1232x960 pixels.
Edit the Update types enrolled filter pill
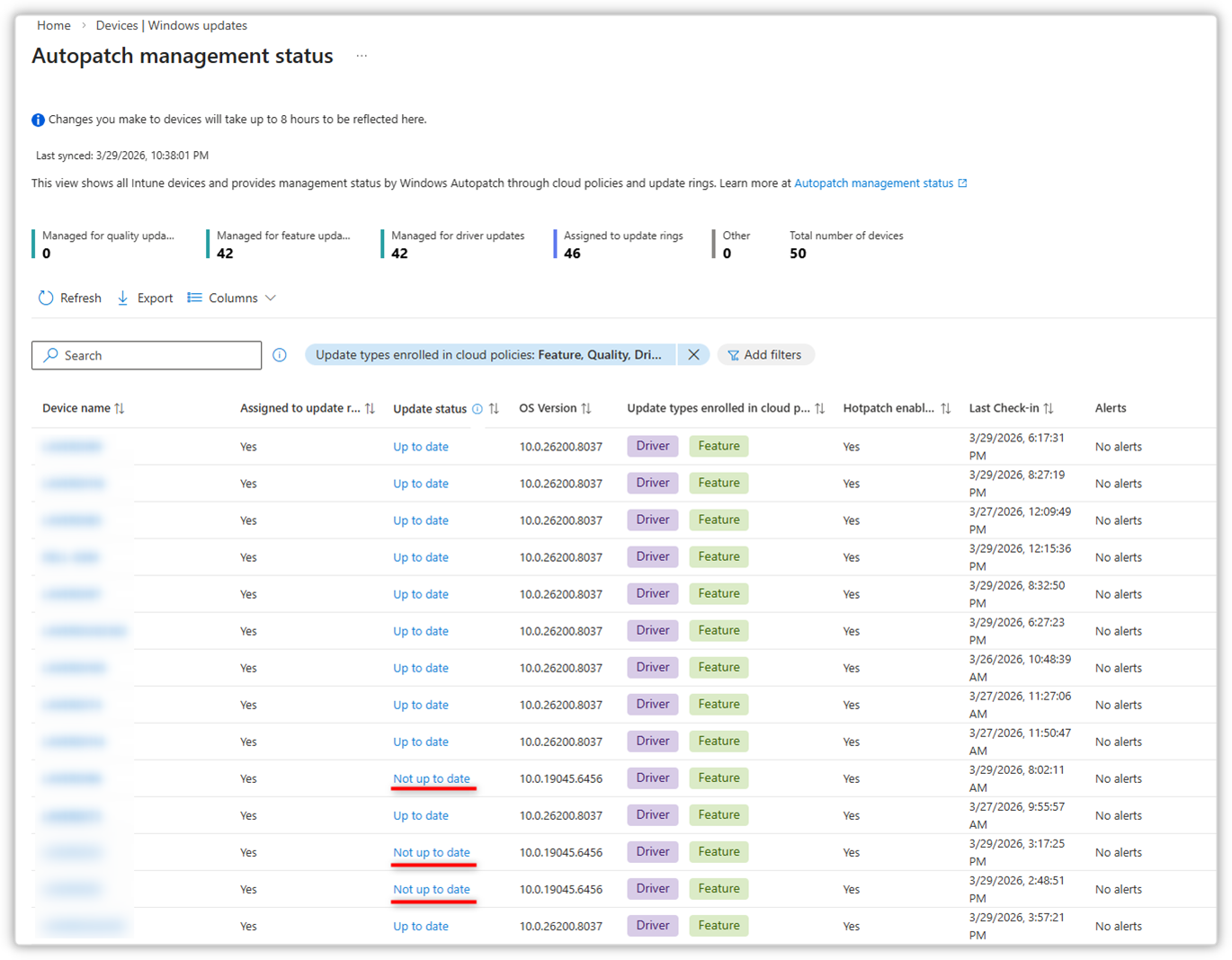point(489,355)
